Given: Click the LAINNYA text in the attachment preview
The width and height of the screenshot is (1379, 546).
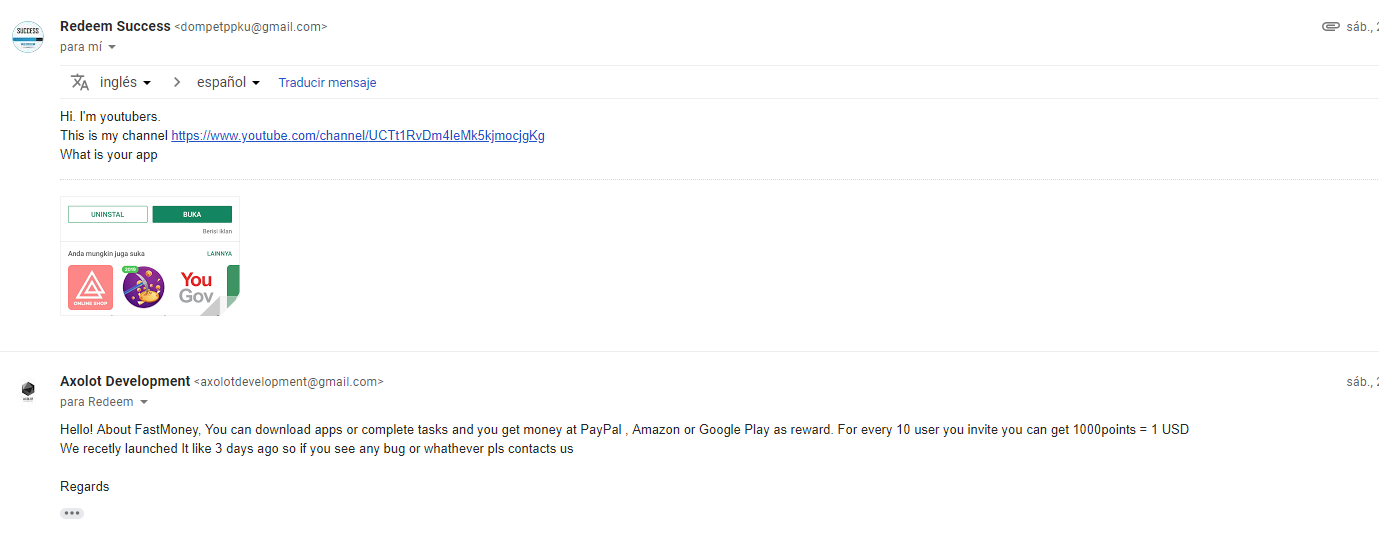Looking at the screenshot, I should (x=219, y=254).
